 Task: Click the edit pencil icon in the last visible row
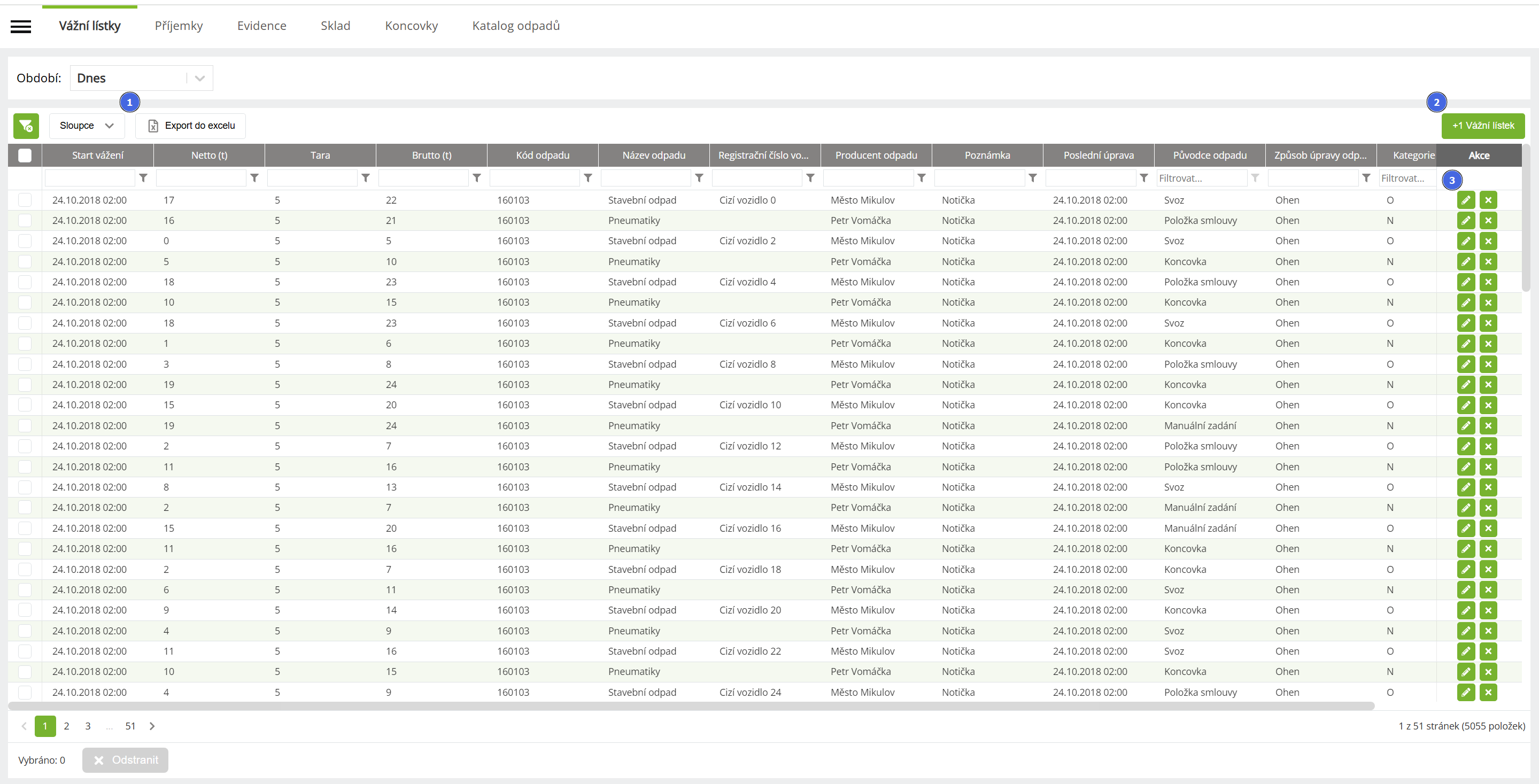coord(1466,692)
